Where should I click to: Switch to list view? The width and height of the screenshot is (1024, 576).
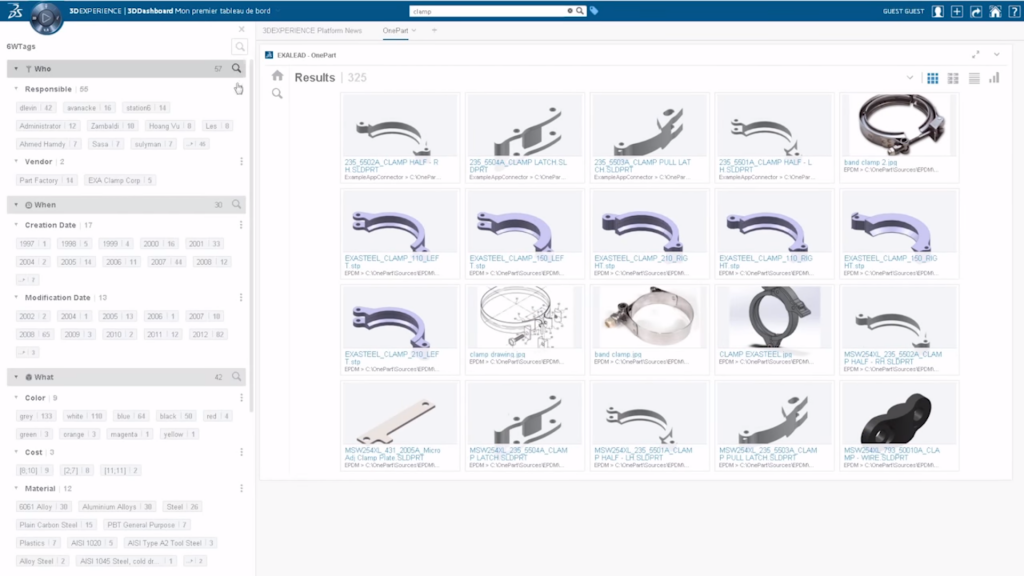pos(974,78)
